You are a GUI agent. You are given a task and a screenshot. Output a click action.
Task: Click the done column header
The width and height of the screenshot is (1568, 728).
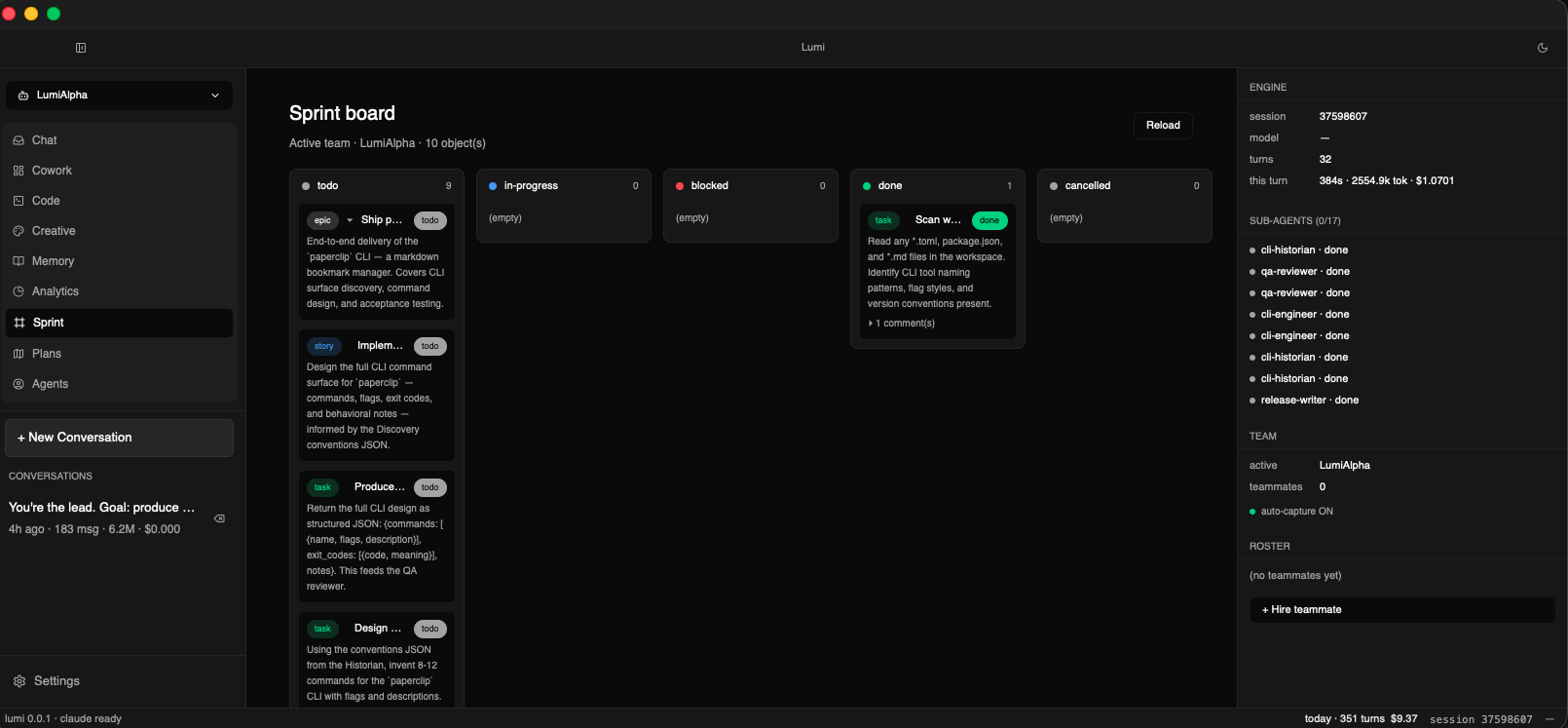click(x=937, y=186)
